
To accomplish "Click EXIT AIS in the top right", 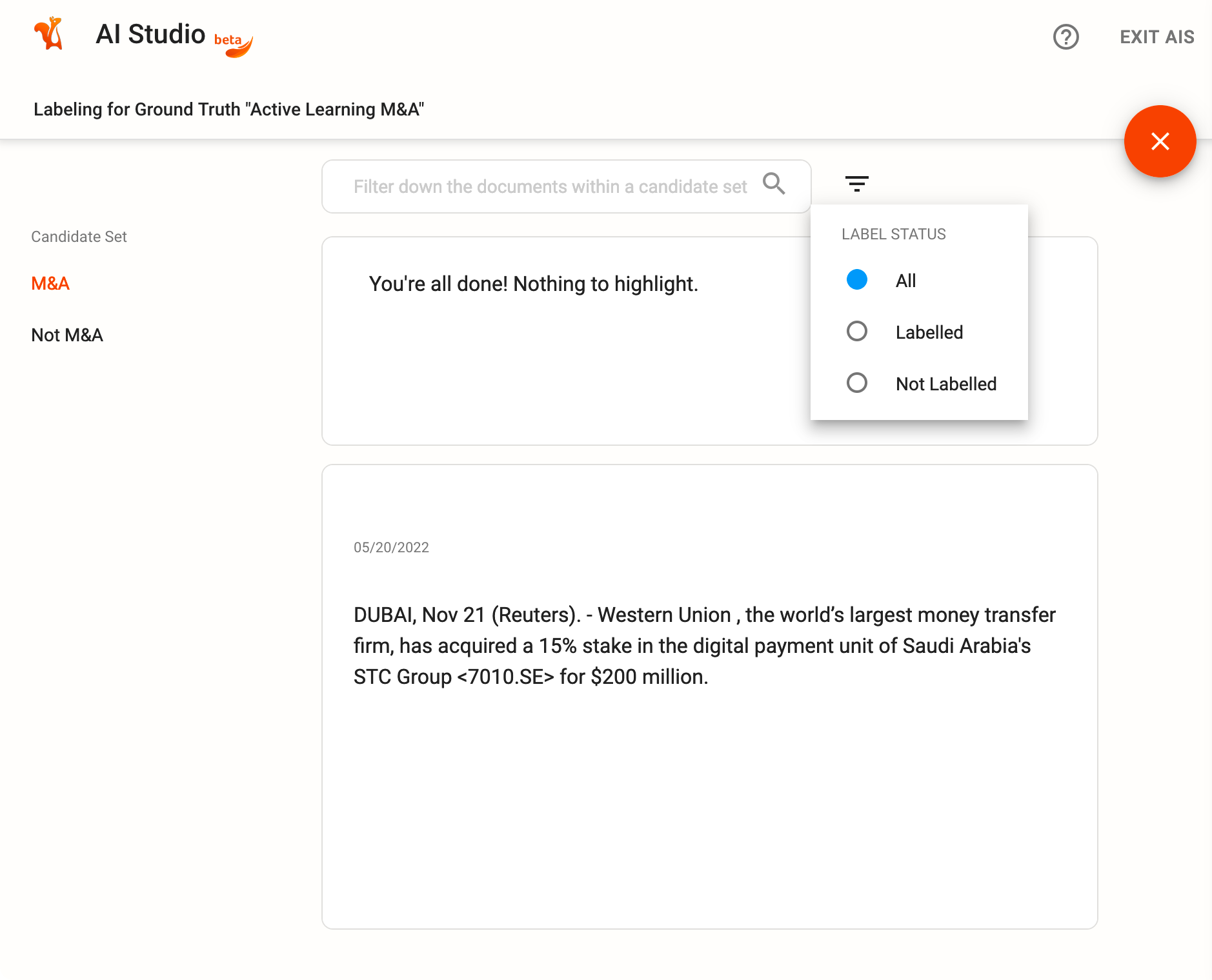I will click(x=1156, y=37).
